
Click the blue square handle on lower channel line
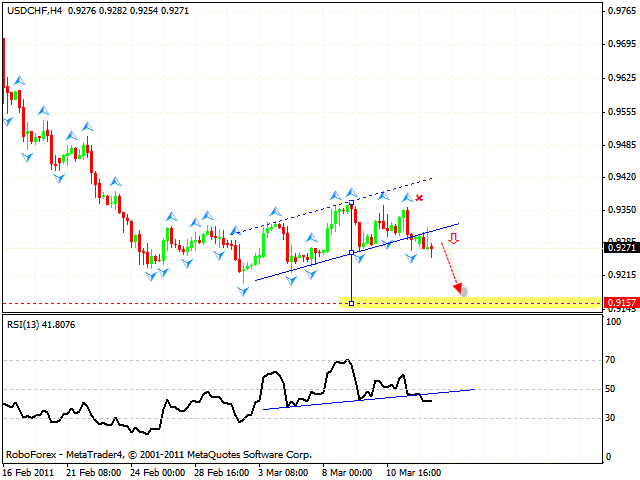[x=351, y=252]
